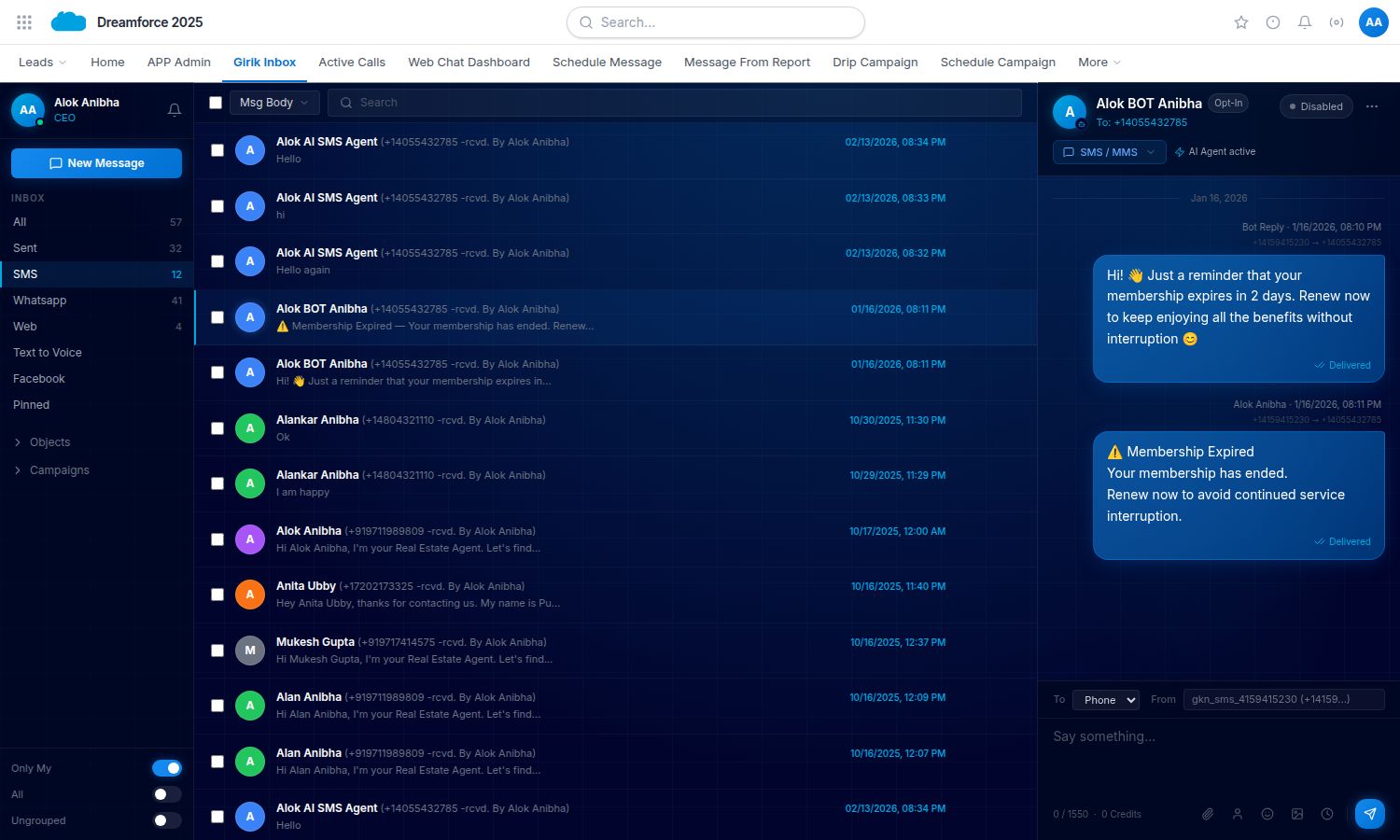This screenshot has width=1400, height=840.
Task: Select the Sent inbox folder
Action: (x=97, y=248)
